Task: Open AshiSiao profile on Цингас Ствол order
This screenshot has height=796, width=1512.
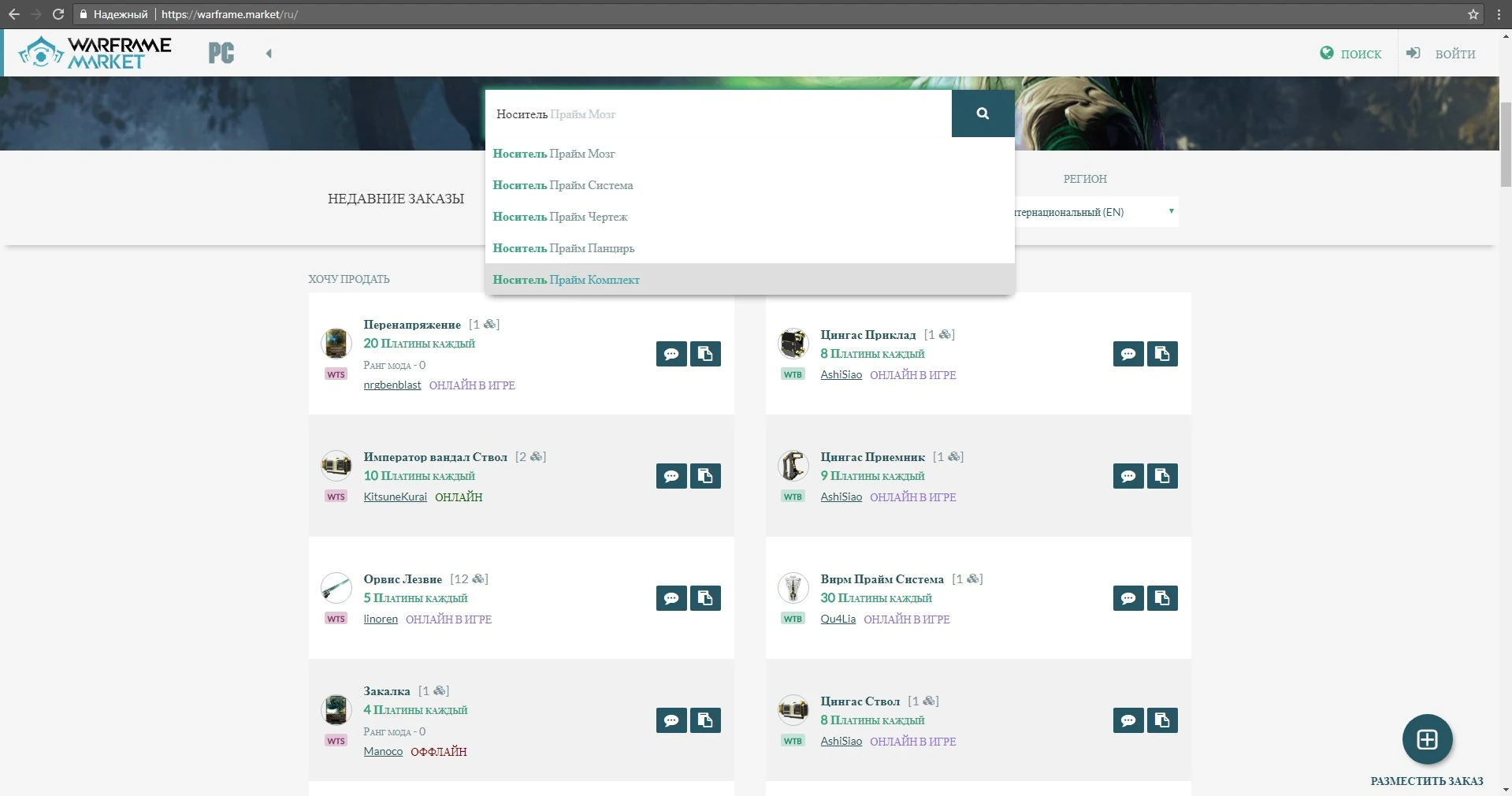Action: [841, 742]
